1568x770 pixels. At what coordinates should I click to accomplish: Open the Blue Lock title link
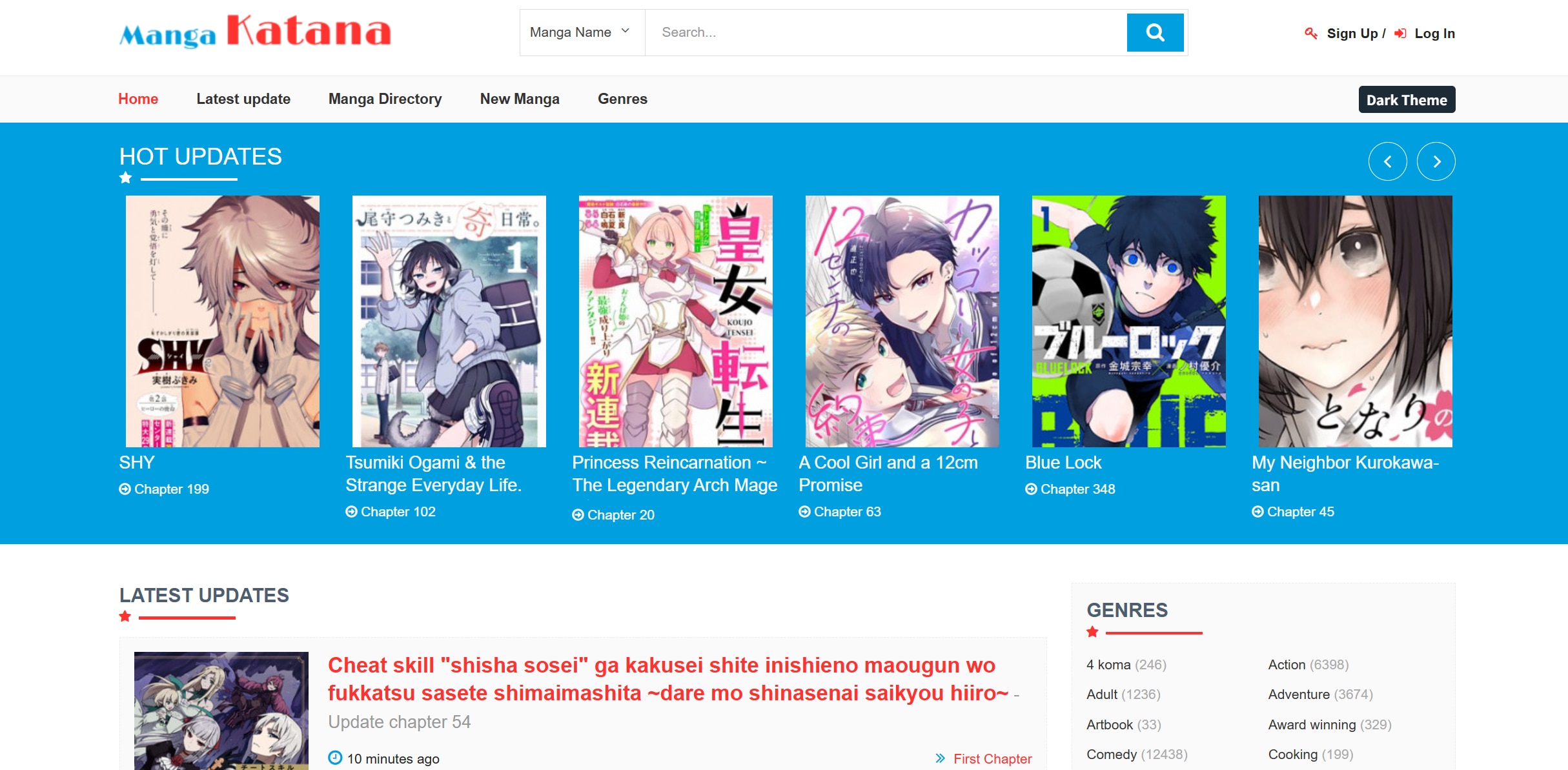(x=1063, y=463)
